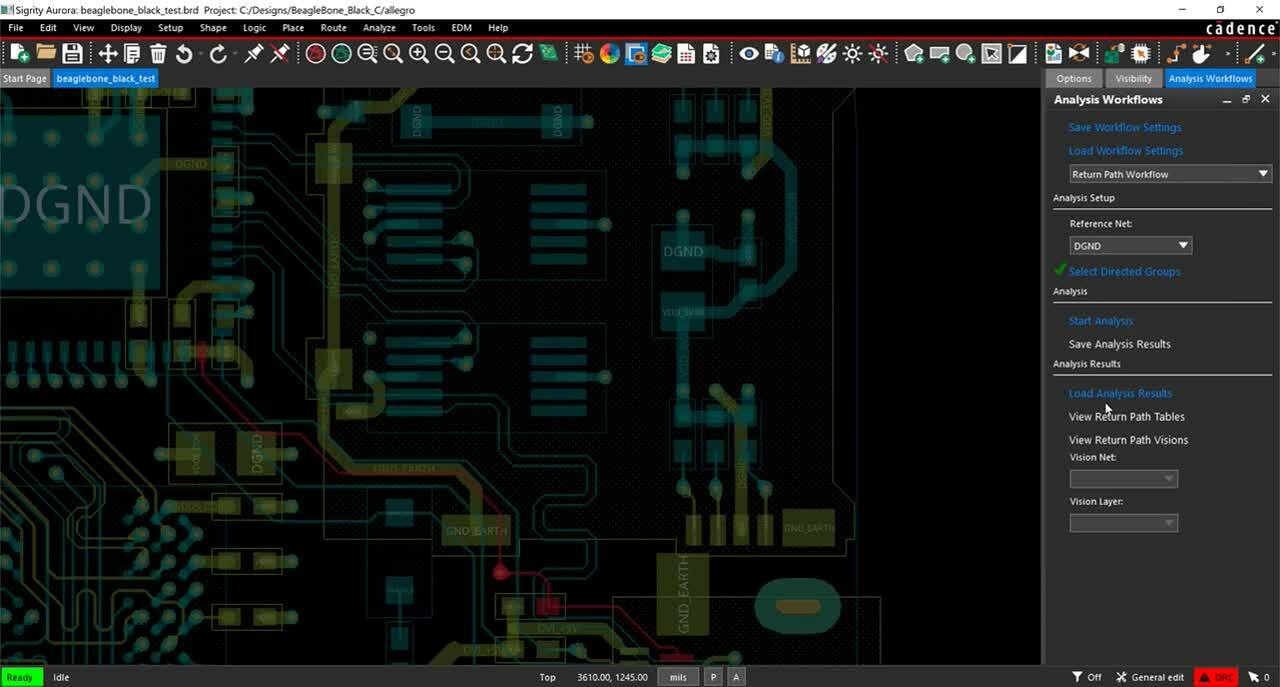
Task: Open the Analyze menu
Action: coord(379,28)
